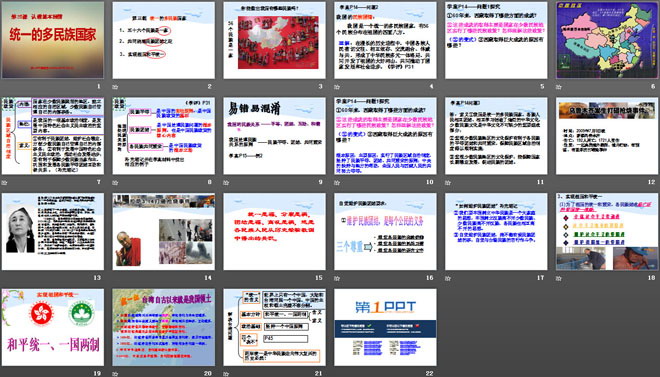Click the animation star icon under slide 16
The image size is (660, 377).
tap(337, 278)
